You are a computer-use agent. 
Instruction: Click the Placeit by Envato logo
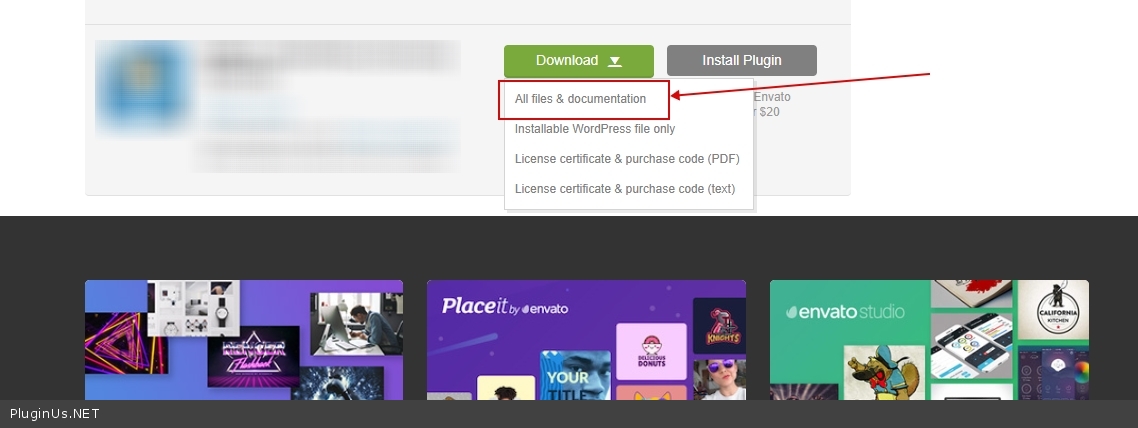(x=505, y=308)
